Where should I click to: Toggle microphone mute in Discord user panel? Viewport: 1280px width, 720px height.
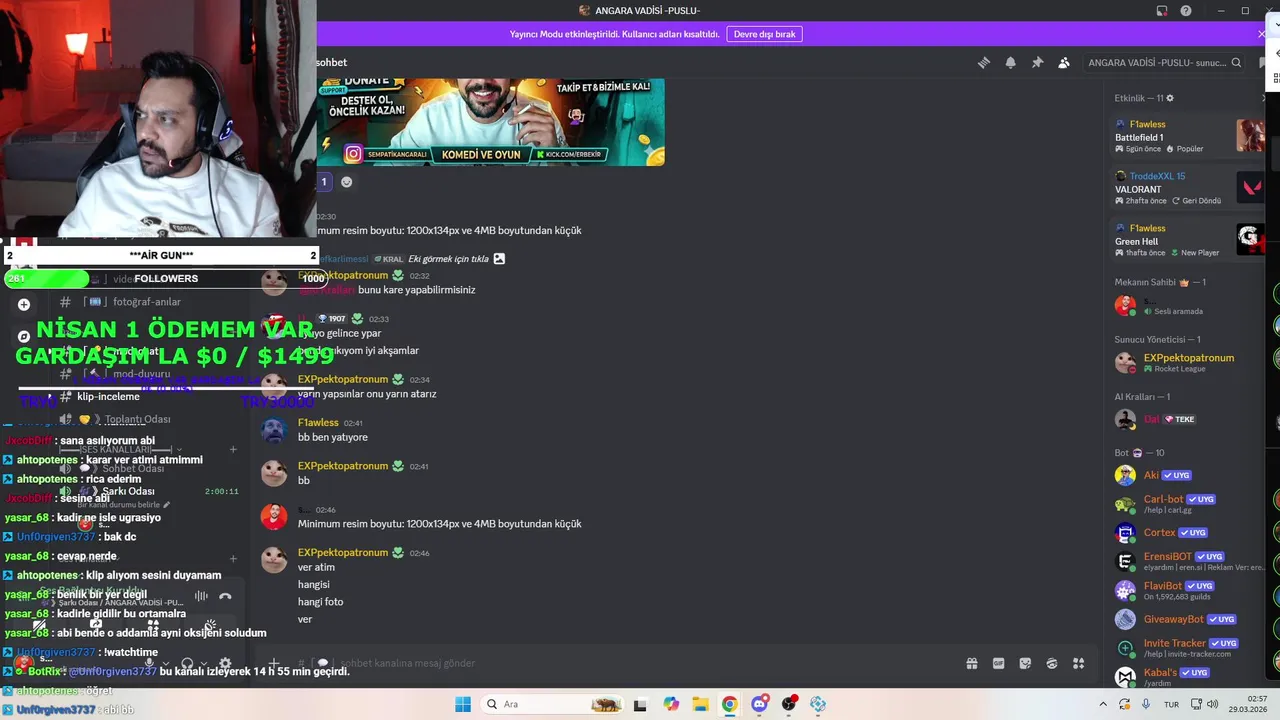tap(149, 663)
